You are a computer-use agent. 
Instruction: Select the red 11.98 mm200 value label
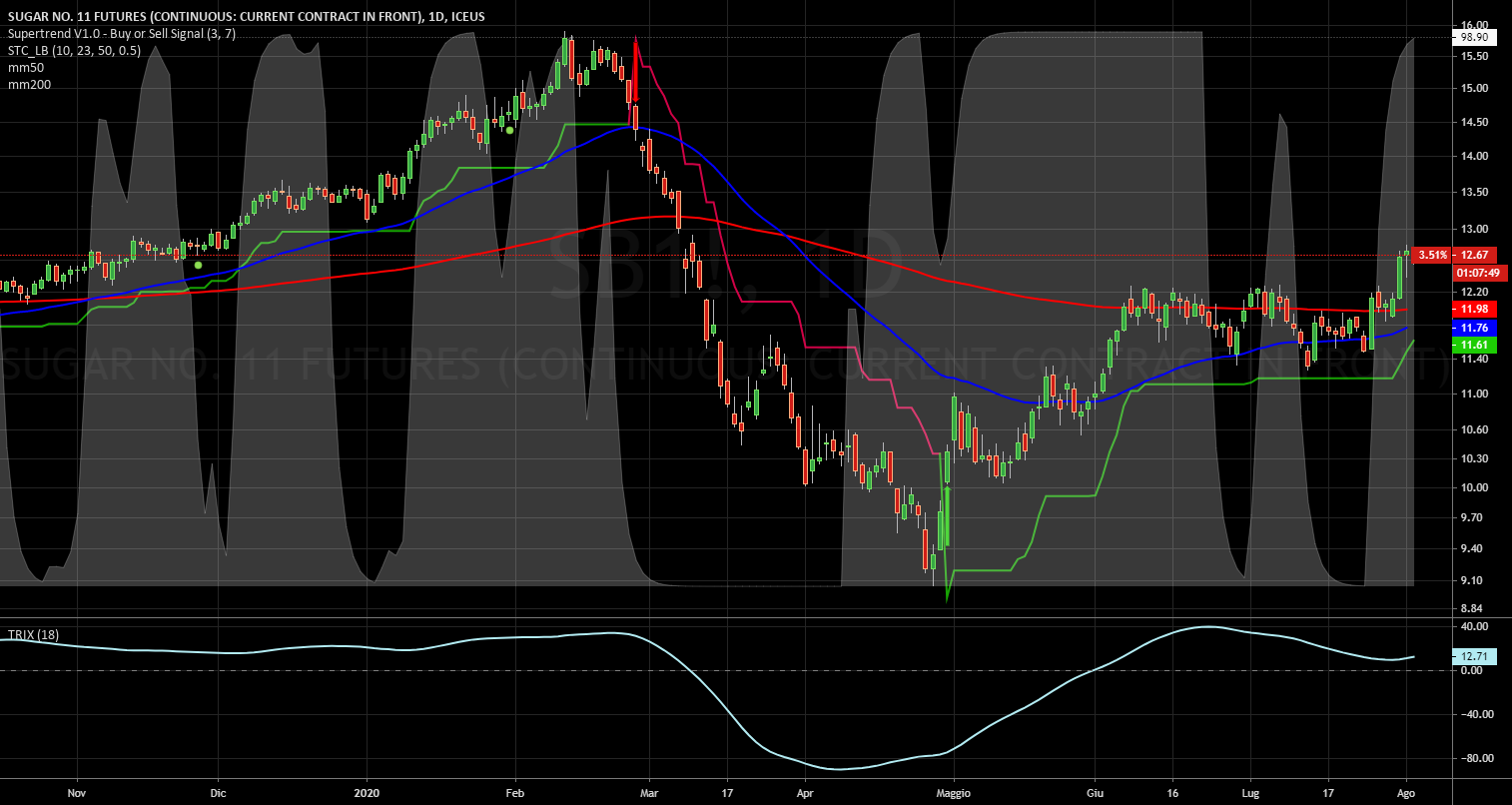(1474, 310)
